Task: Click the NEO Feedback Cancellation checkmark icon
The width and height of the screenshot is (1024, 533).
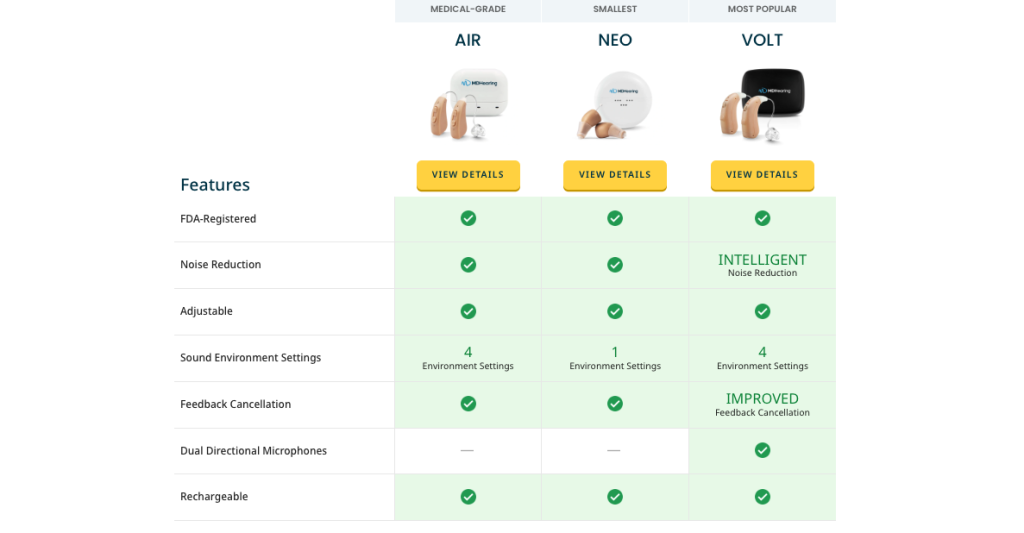Action: (615, 404)
